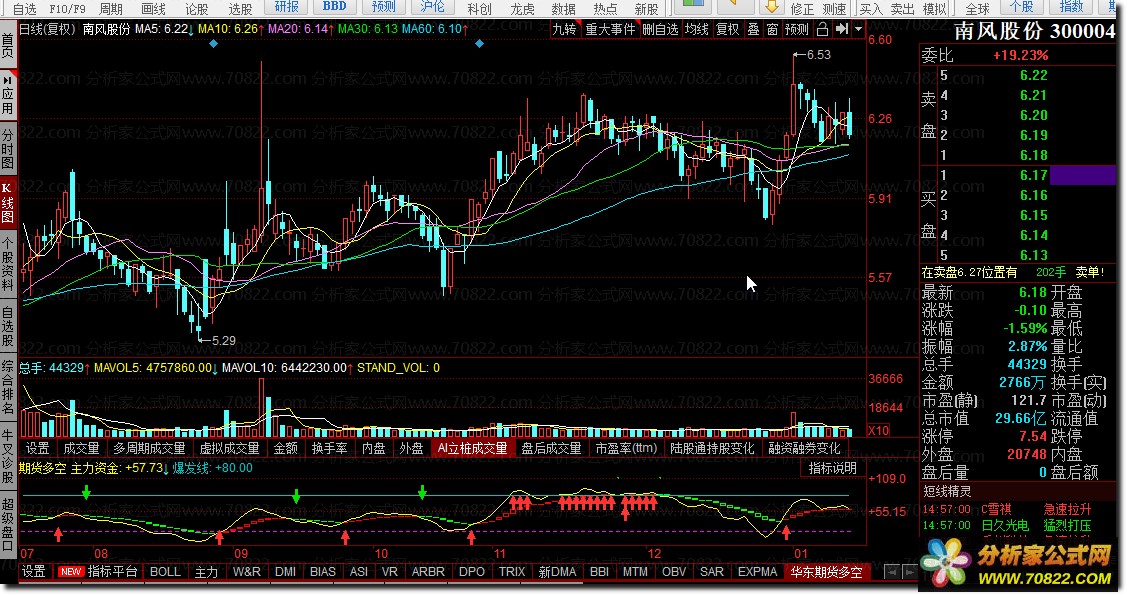Click 模拟 simulated trading
This screenshot has width=1128, height=595.
(934, 9)
